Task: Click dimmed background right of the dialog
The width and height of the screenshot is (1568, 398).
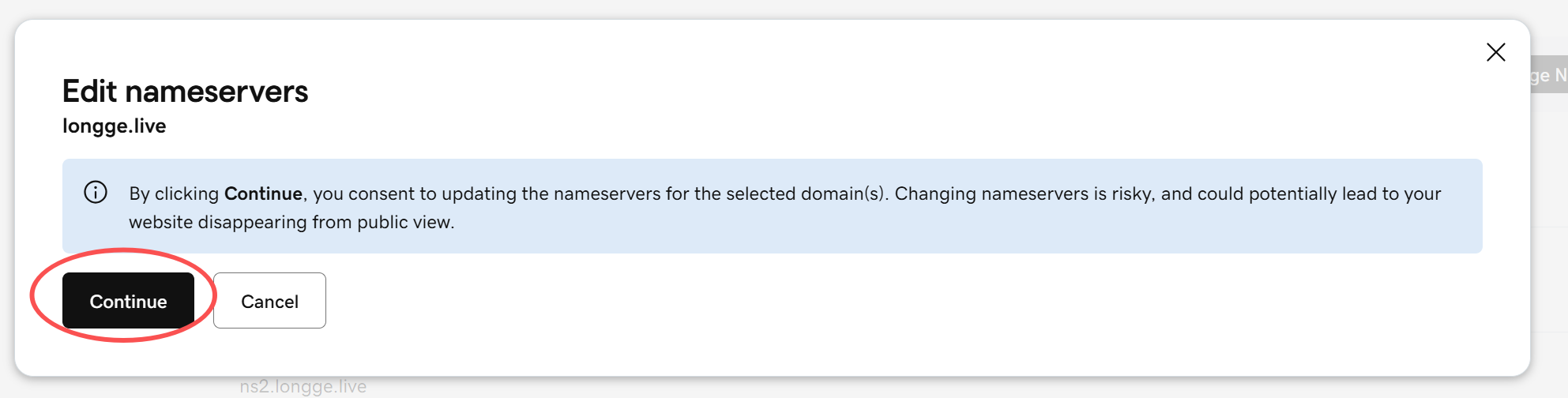Action: point(1549,237)
